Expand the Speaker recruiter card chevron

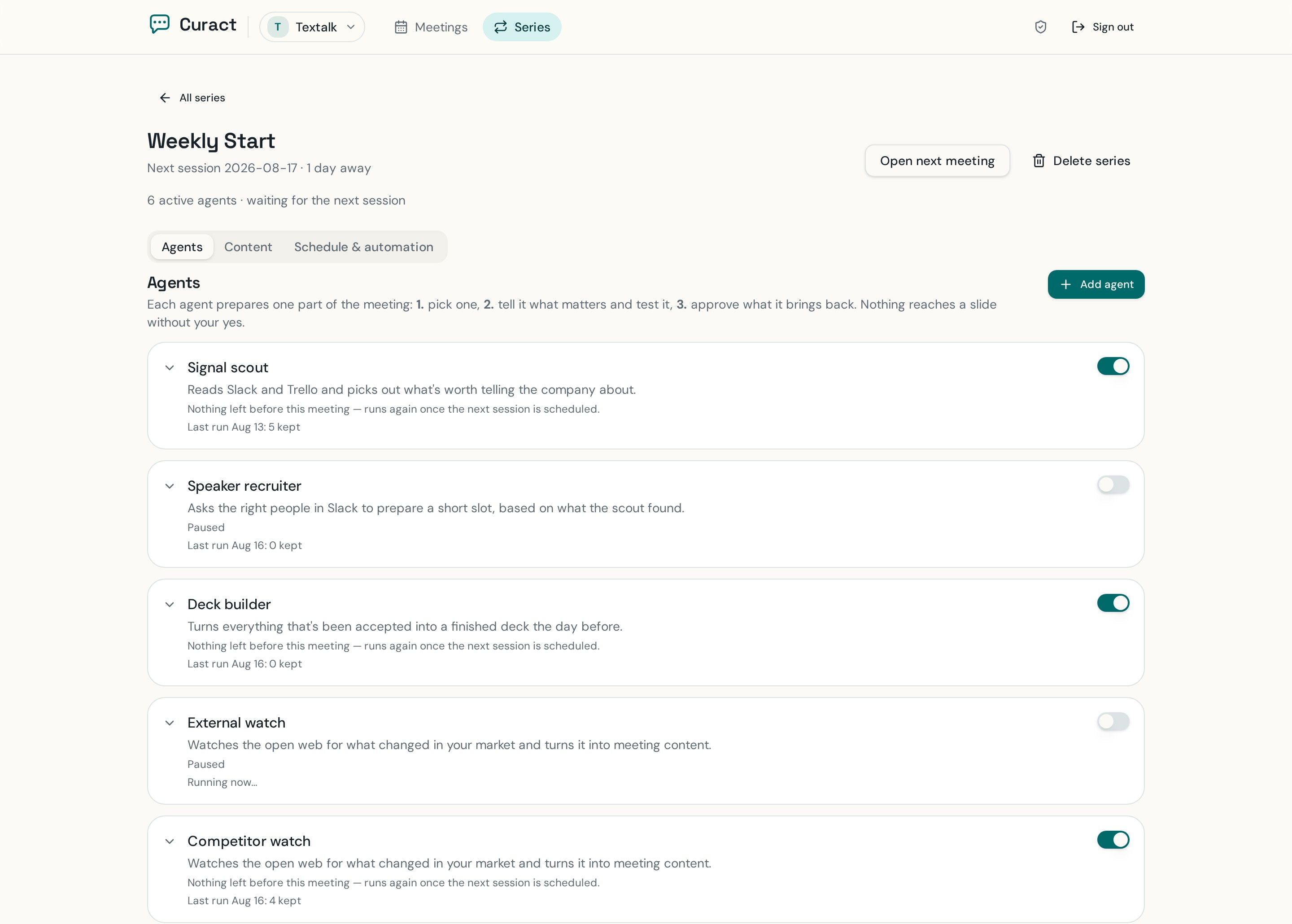coord(170,486)
